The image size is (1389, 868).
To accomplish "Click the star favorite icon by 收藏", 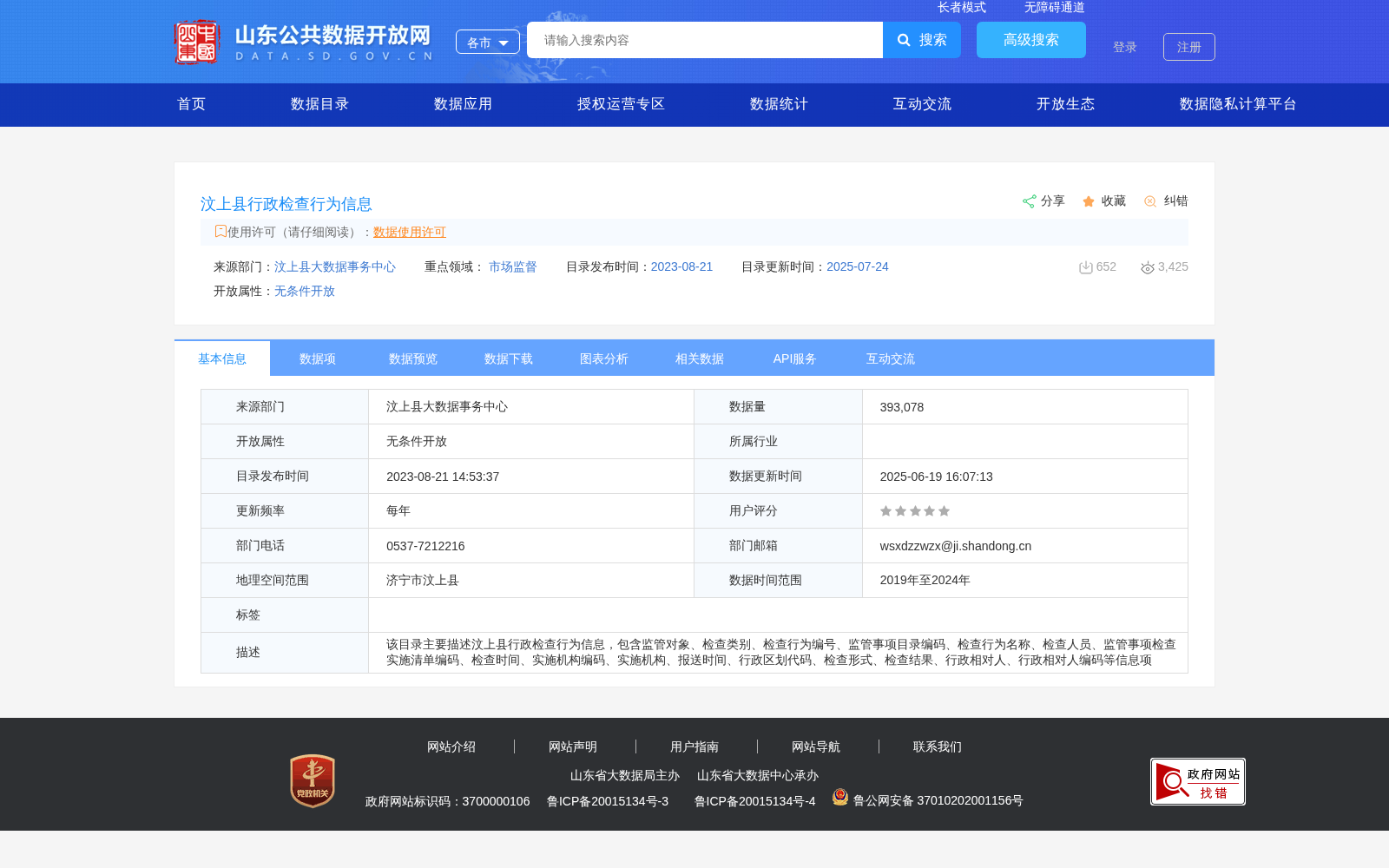I will pos(1089,201).
